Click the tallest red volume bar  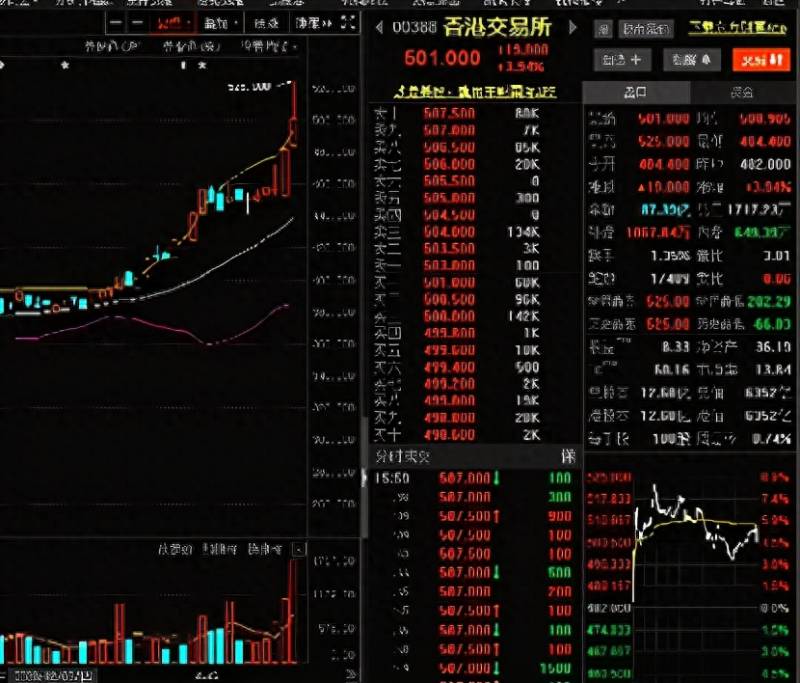pos(293,611)
